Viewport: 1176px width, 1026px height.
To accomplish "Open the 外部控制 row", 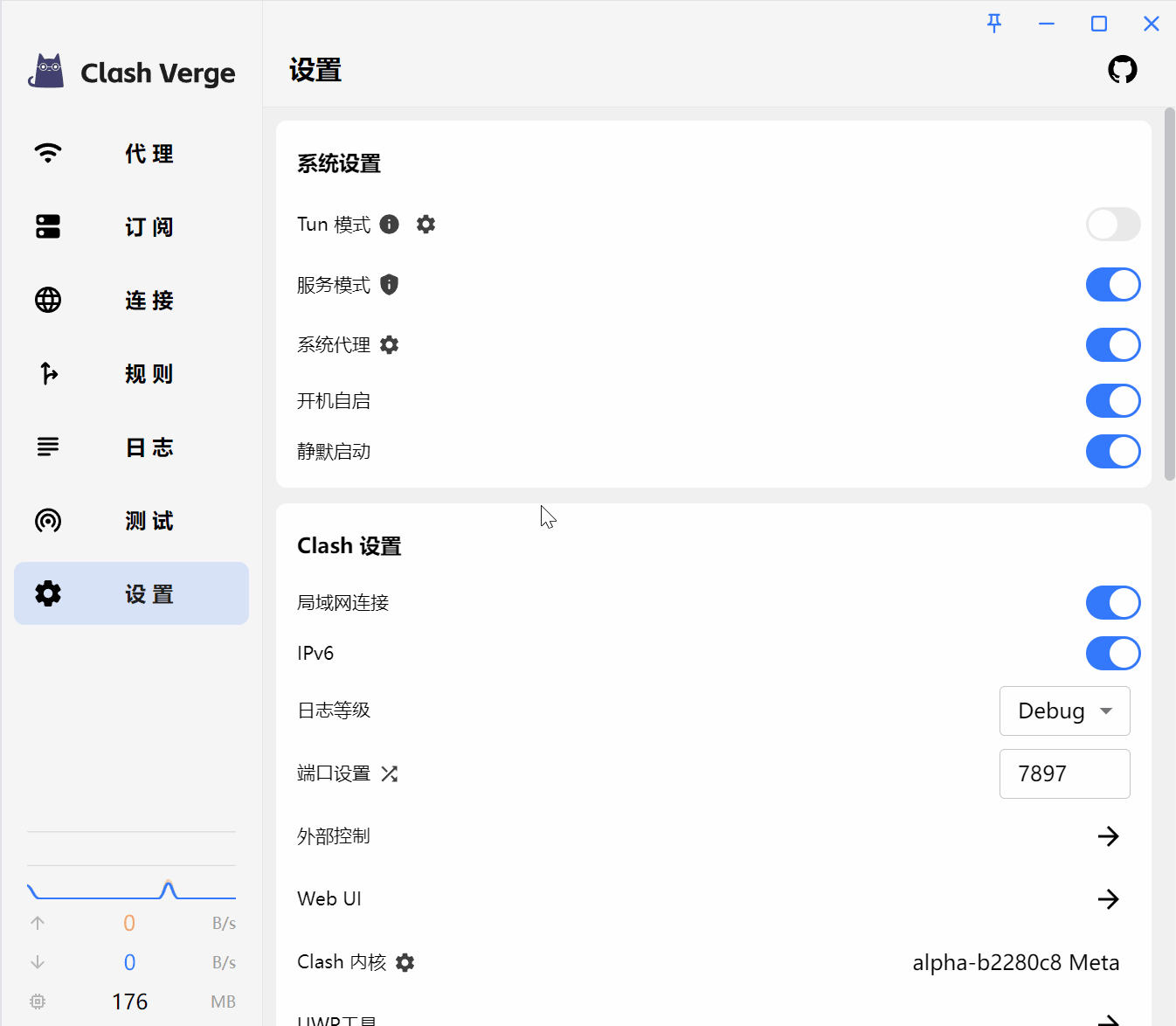I will (x=714, y=836).
